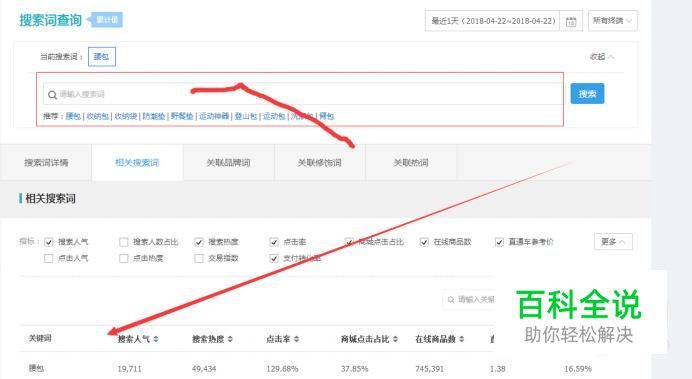The width and height of the screenshot is (692, 379).
Task: Open the calendar date picker icon
Action: click(571, 21)
